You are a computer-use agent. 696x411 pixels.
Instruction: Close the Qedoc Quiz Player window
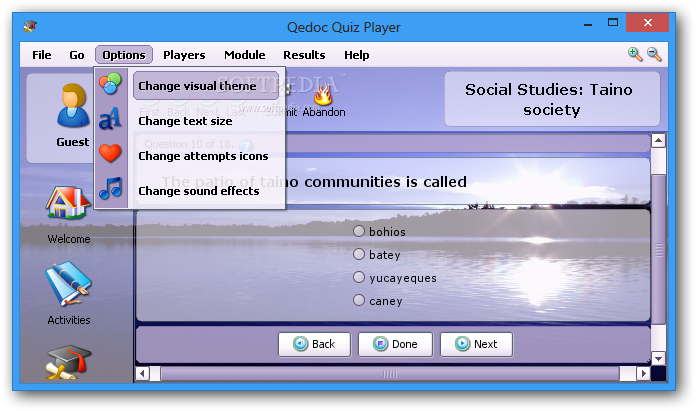click(648, 23)
